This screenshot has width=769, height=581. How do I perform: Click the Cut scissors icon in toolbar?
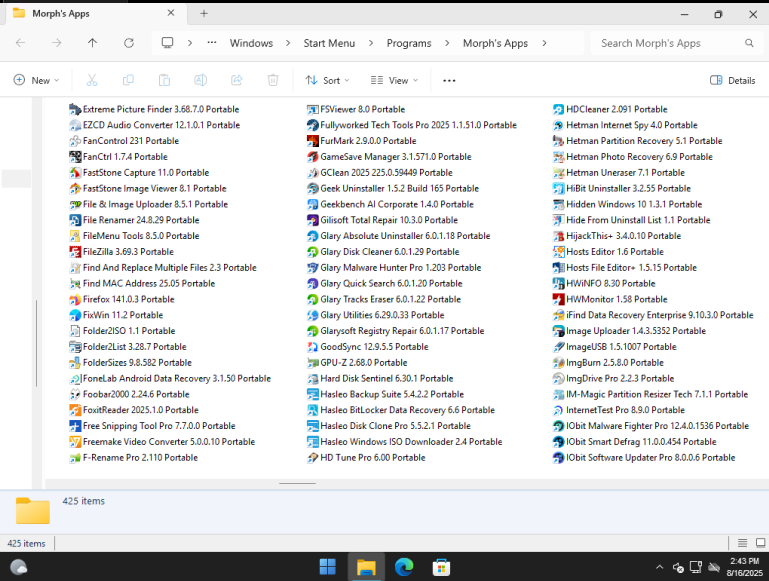coord(92,80)
